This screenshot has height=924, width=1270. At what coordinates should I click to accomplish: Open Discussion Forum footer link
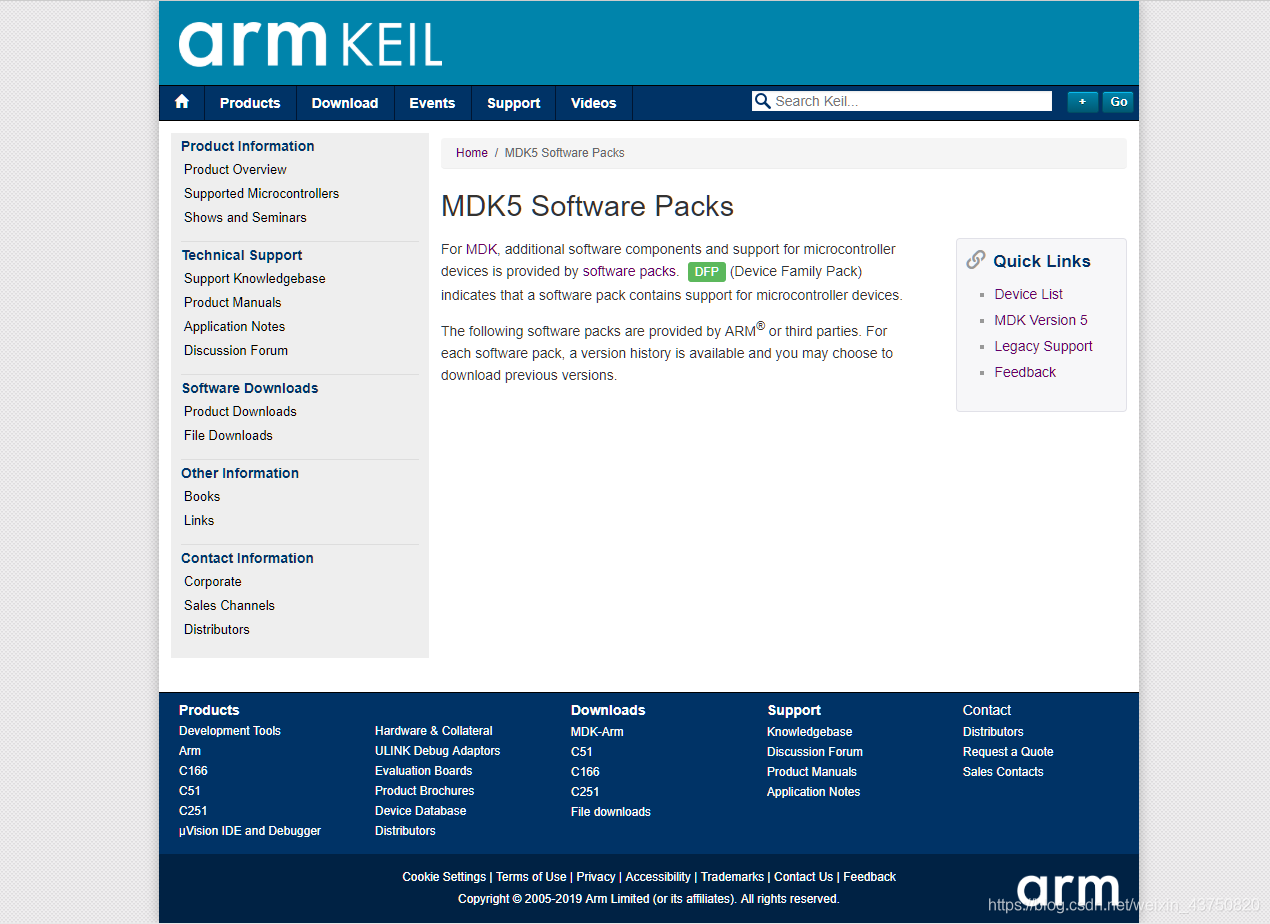(815, 752)
